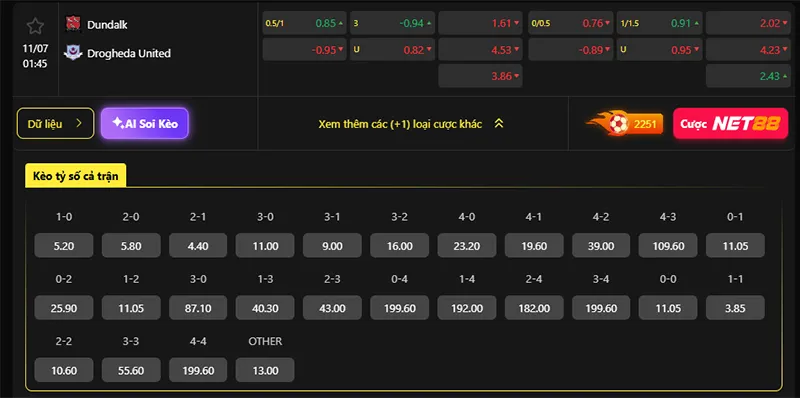Toggle the favorite star for Dundalk match

point(35,26)
